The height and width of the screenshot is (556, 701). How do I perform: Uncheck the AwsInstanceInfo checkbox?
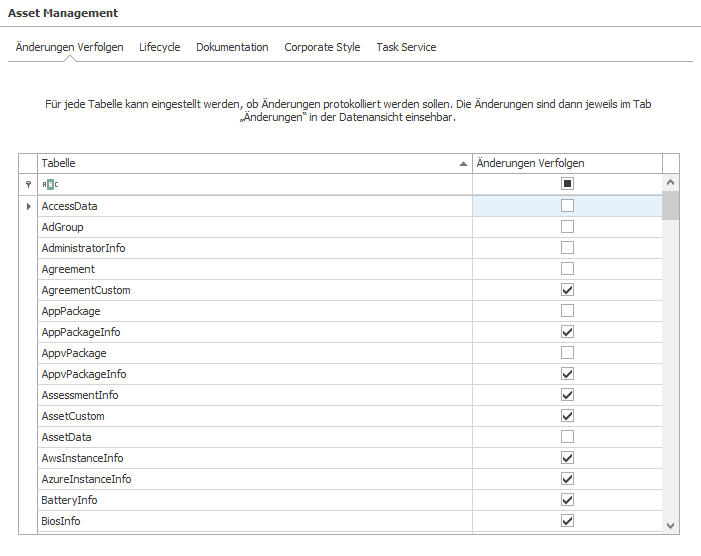click(567, 458)
